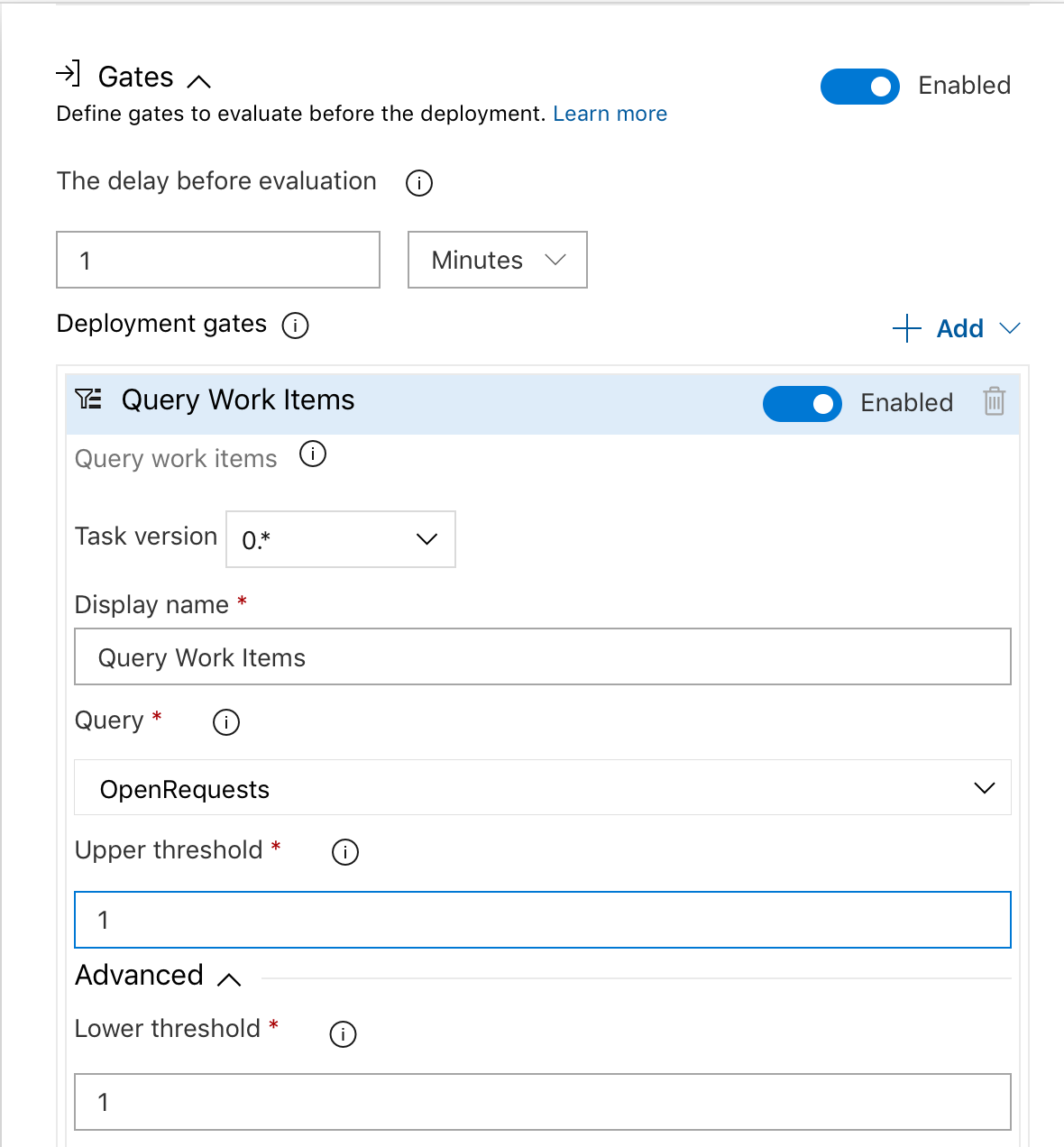Screen dimensions: 1064x1147
Task: Click inside the Display name field
Action: coord(541,656)
